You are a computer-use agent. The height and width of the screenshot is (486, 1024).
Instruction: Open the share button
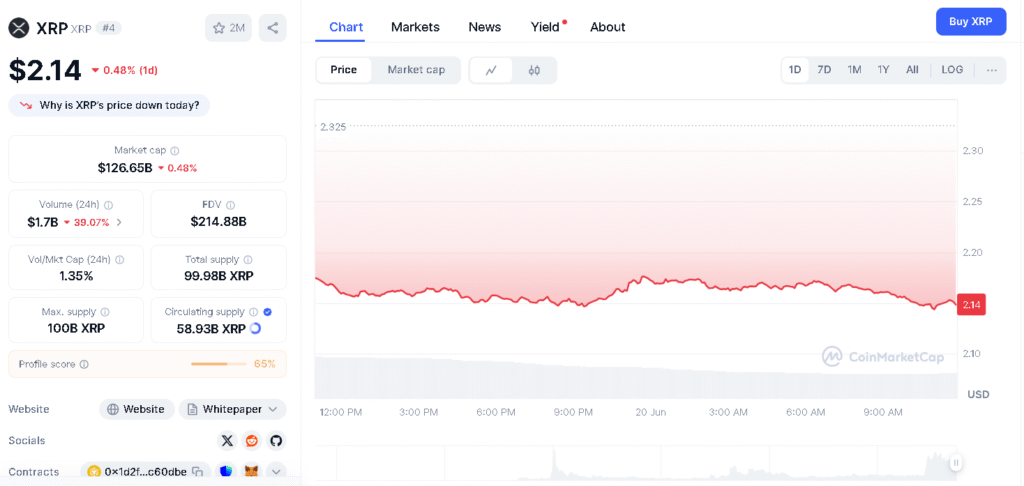[273, 27]
